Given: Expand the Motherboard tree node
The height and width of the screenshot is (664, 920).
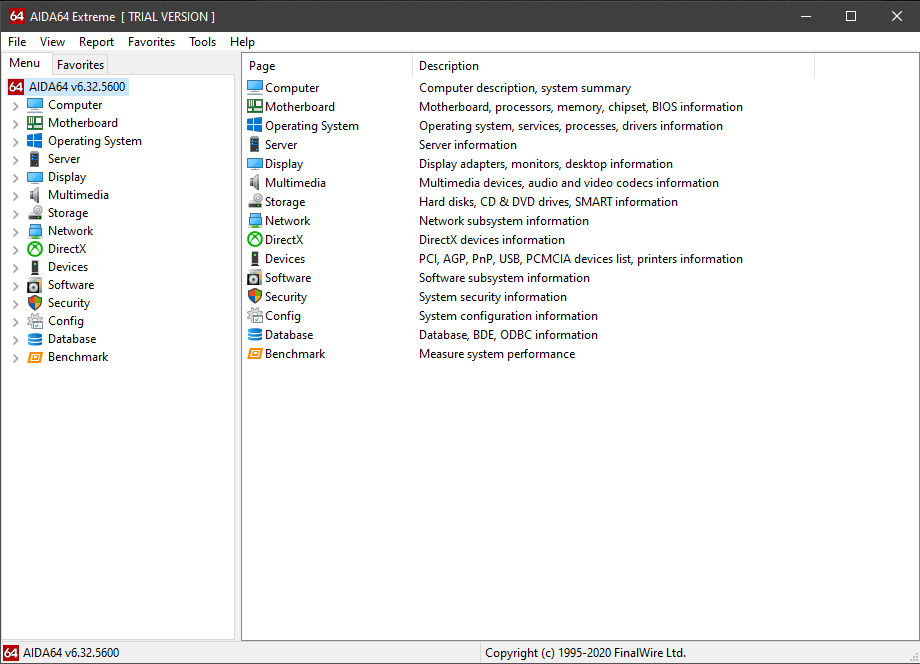Looking at the screenshot, I should (x=16, y=124).
